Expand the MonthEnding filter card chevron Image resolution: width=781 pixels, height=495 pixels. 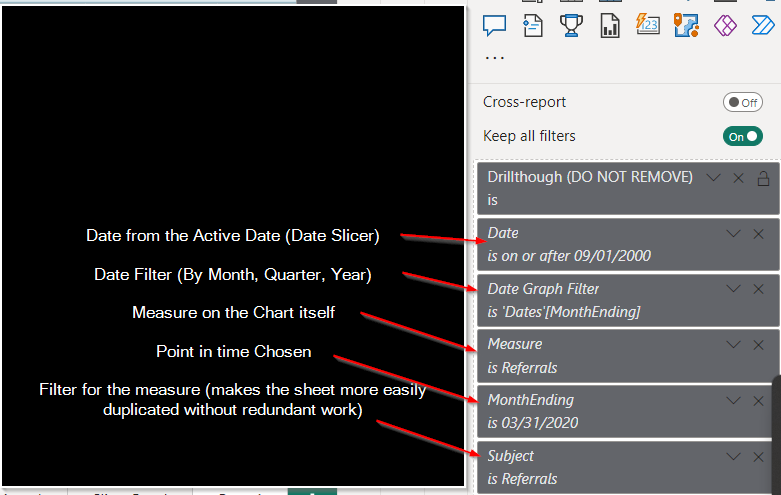coord(733,400)
